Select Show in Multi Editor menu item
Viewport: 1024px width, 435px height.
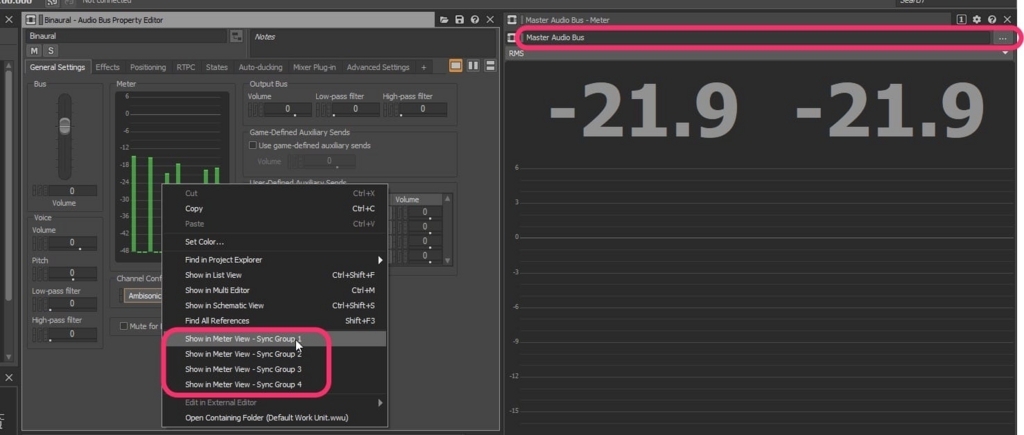(x=275, y=290)
